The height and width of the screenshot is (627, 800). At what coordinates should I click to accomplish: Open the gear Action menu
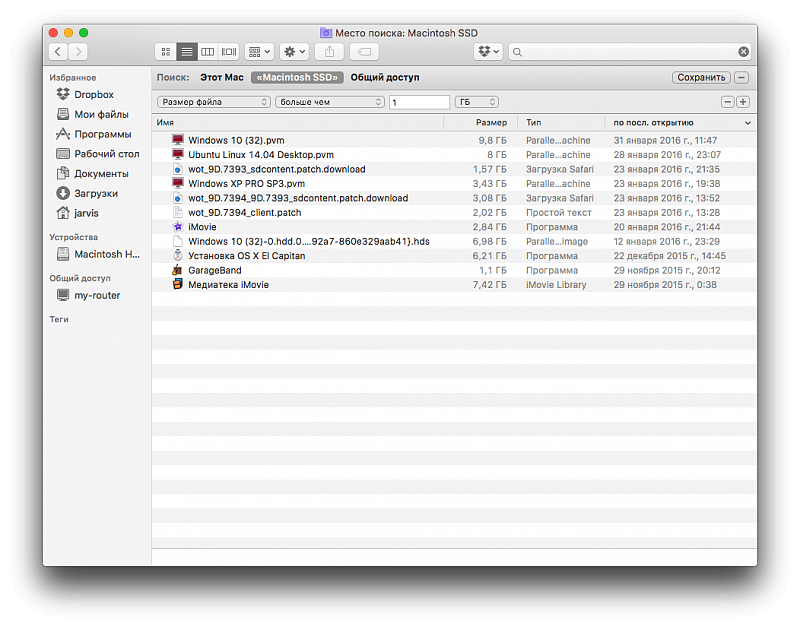(294, 51)
